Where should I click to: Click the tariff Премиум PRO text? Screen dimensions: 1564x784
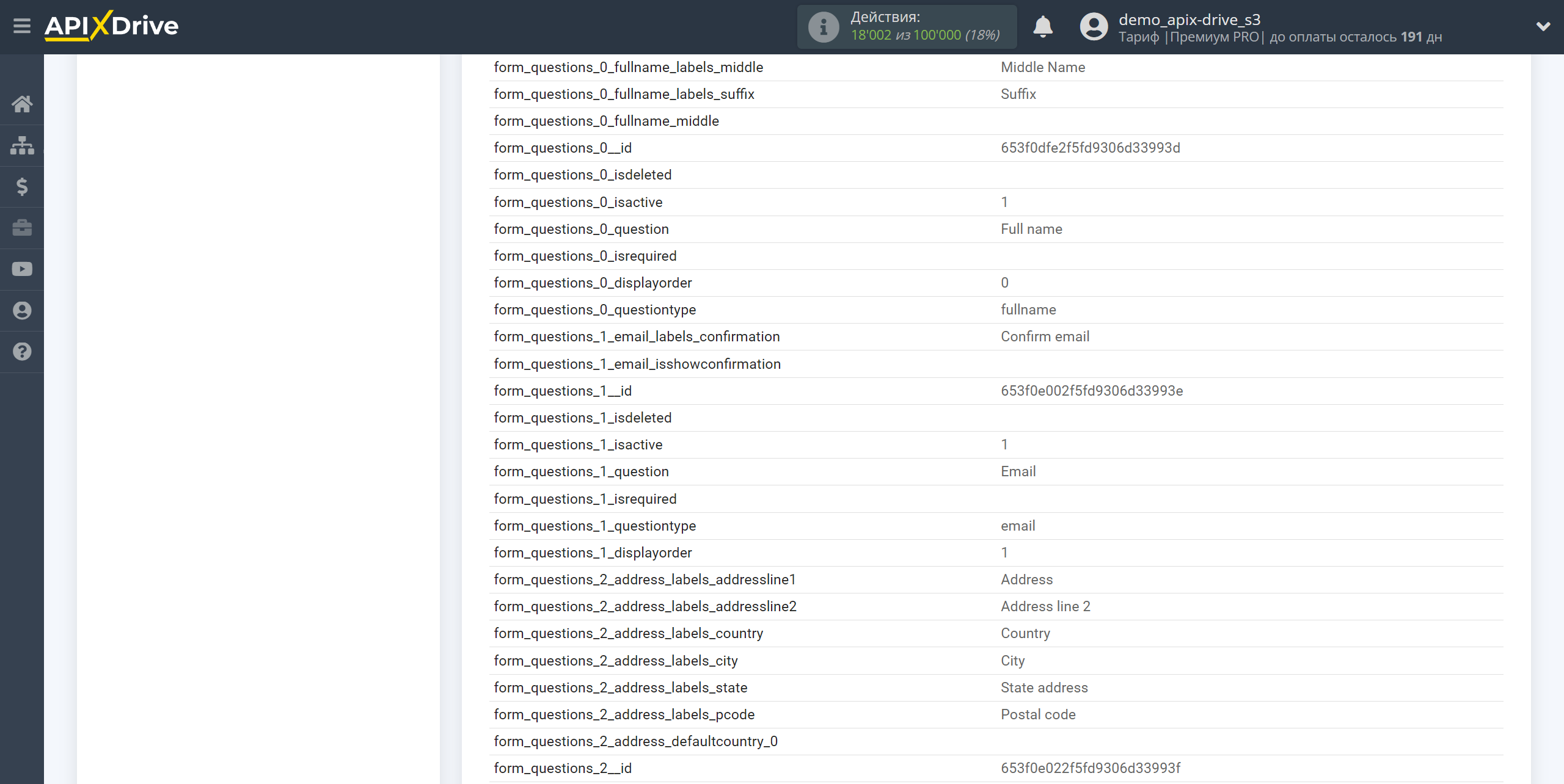tap(1215, 37)
